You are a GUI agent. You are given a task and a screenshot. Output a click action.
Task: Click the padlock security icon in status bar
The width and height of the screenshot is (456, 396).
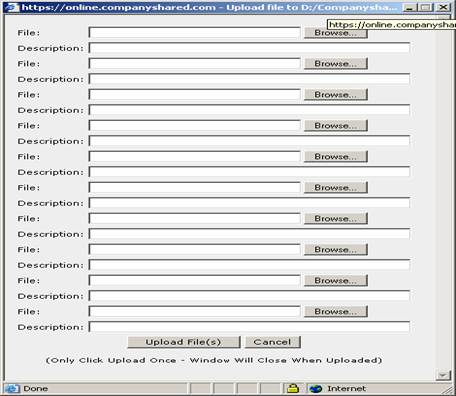click(293, 388)
